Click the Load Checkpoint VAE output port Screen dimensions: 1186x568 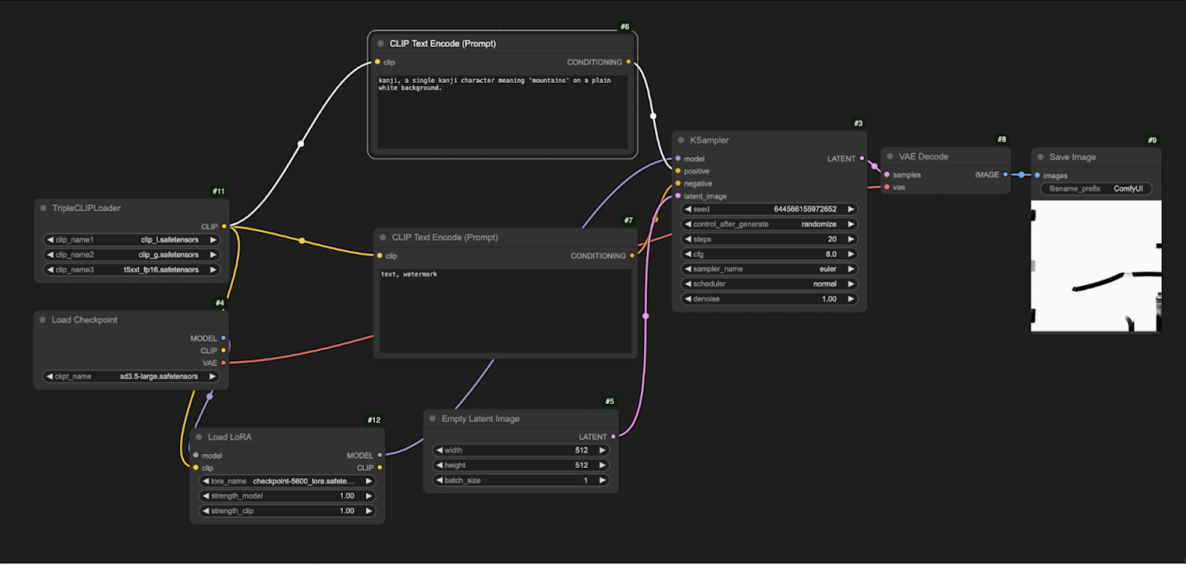coord(223,363)
